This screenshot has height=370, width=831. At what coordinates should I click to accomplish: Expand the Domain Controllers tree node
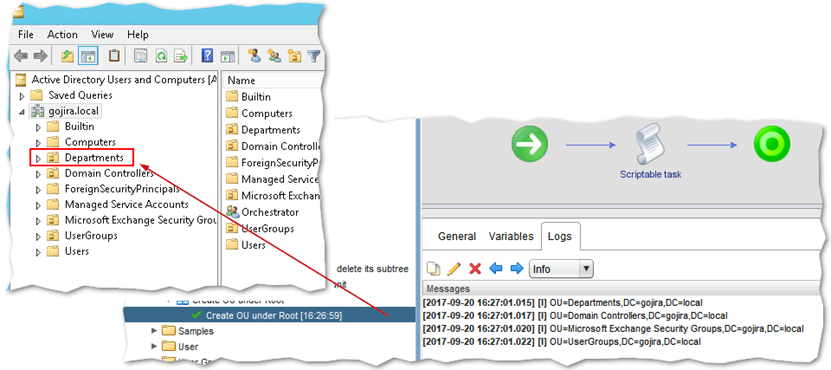click(38, 174)
